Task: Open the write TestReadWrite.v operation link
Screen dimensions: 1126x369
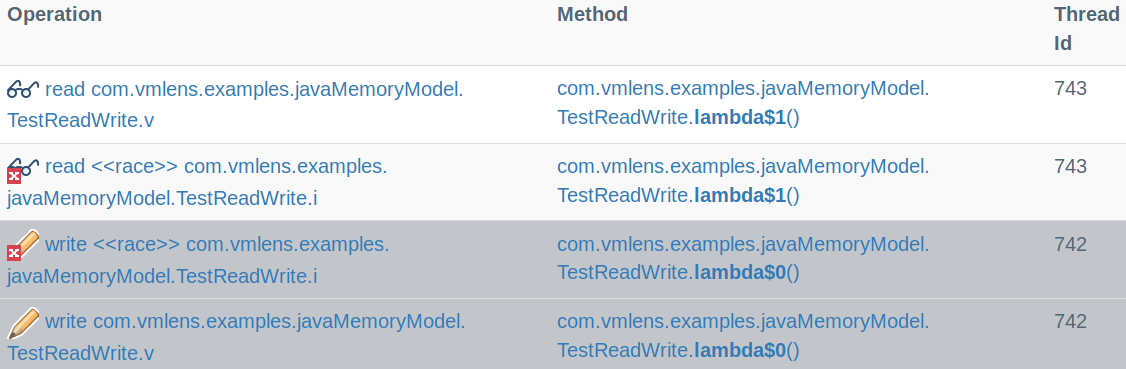Action: [236, 337]
